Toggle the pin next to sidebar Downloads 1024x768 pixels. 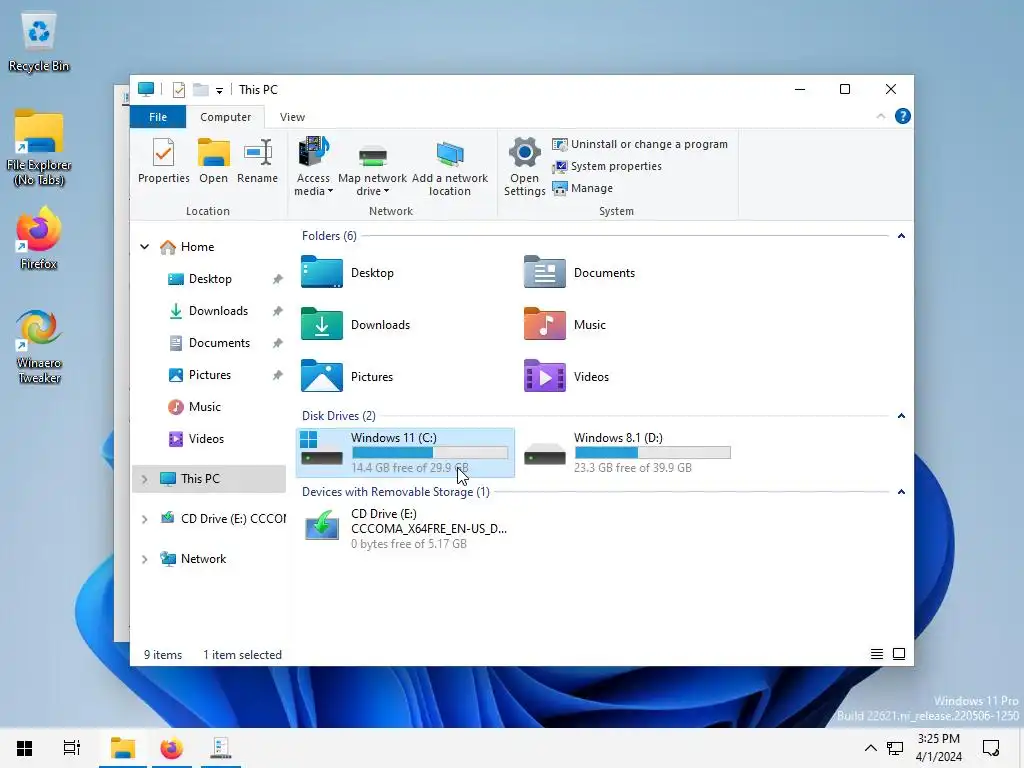pos(278,311)
